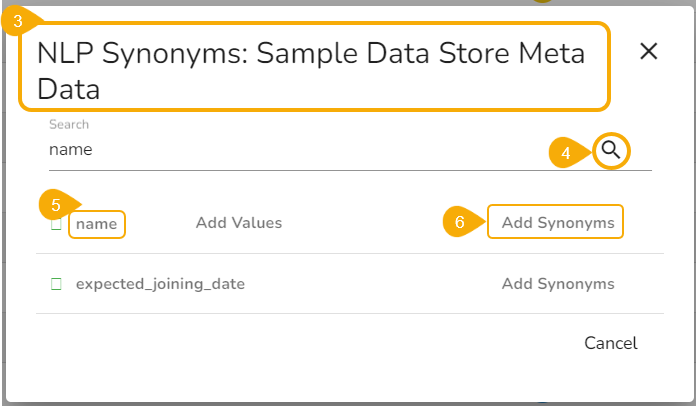
Task: Click the orange step 5 marker
Action: [56, 205]
